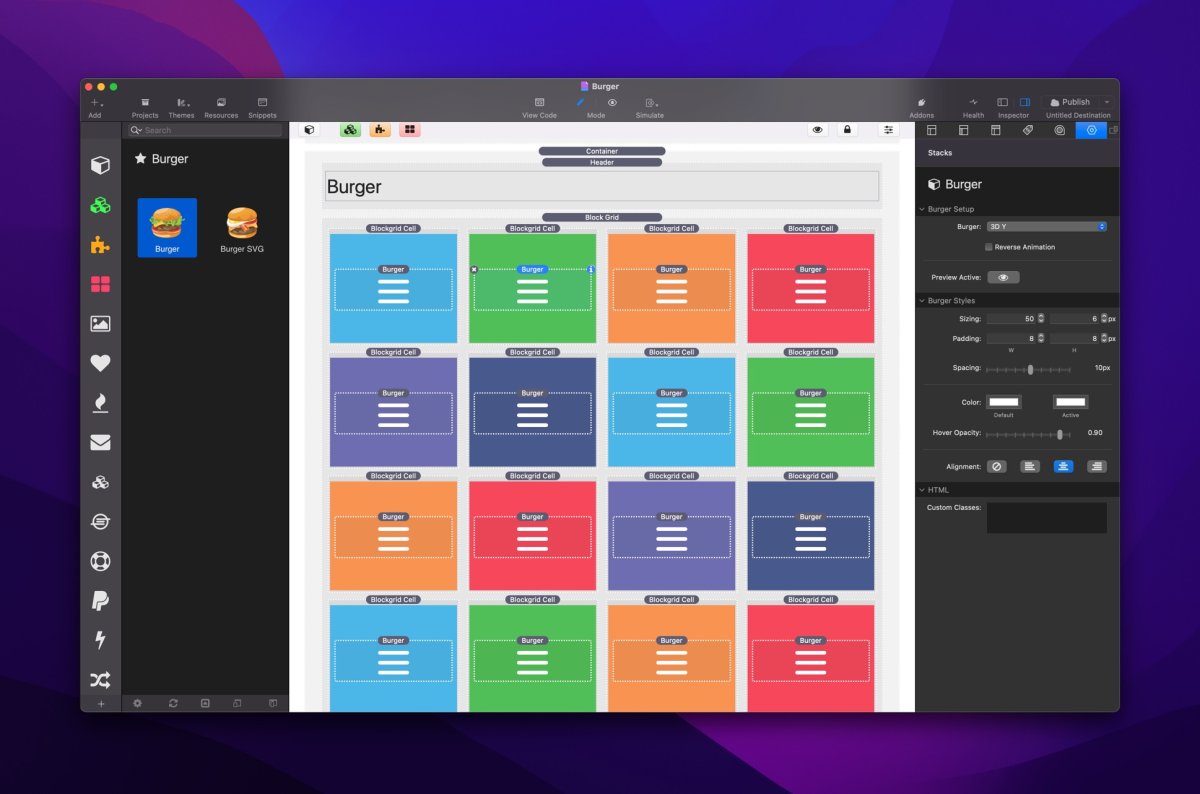
Task: Click the lock icon above canvas
Action: (847, 130)
